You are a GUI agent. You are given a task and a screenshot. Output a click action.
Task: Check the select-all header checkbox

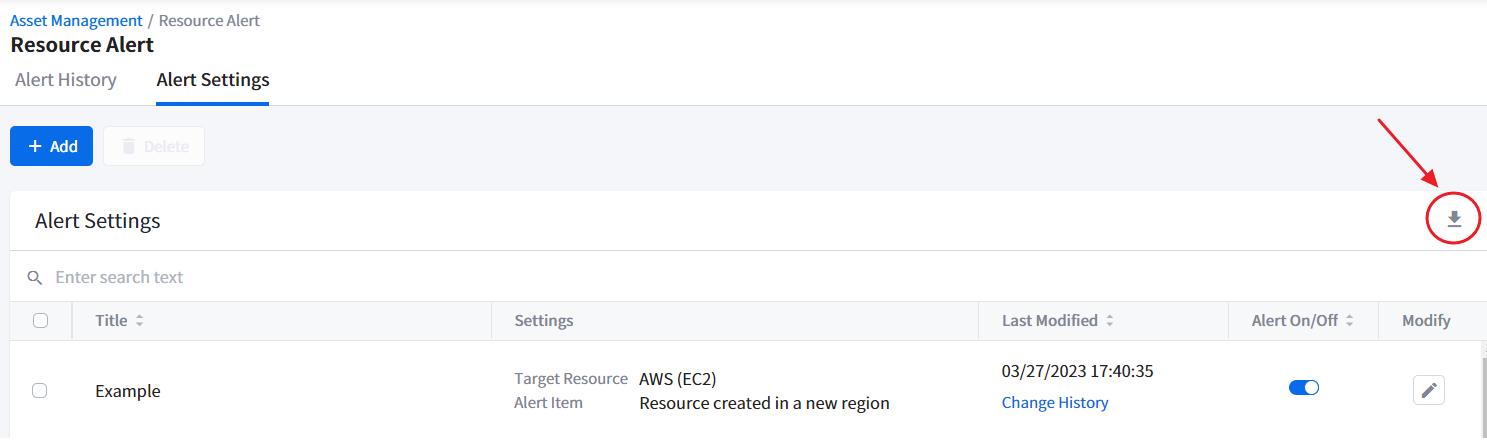(x=40, y=321)
